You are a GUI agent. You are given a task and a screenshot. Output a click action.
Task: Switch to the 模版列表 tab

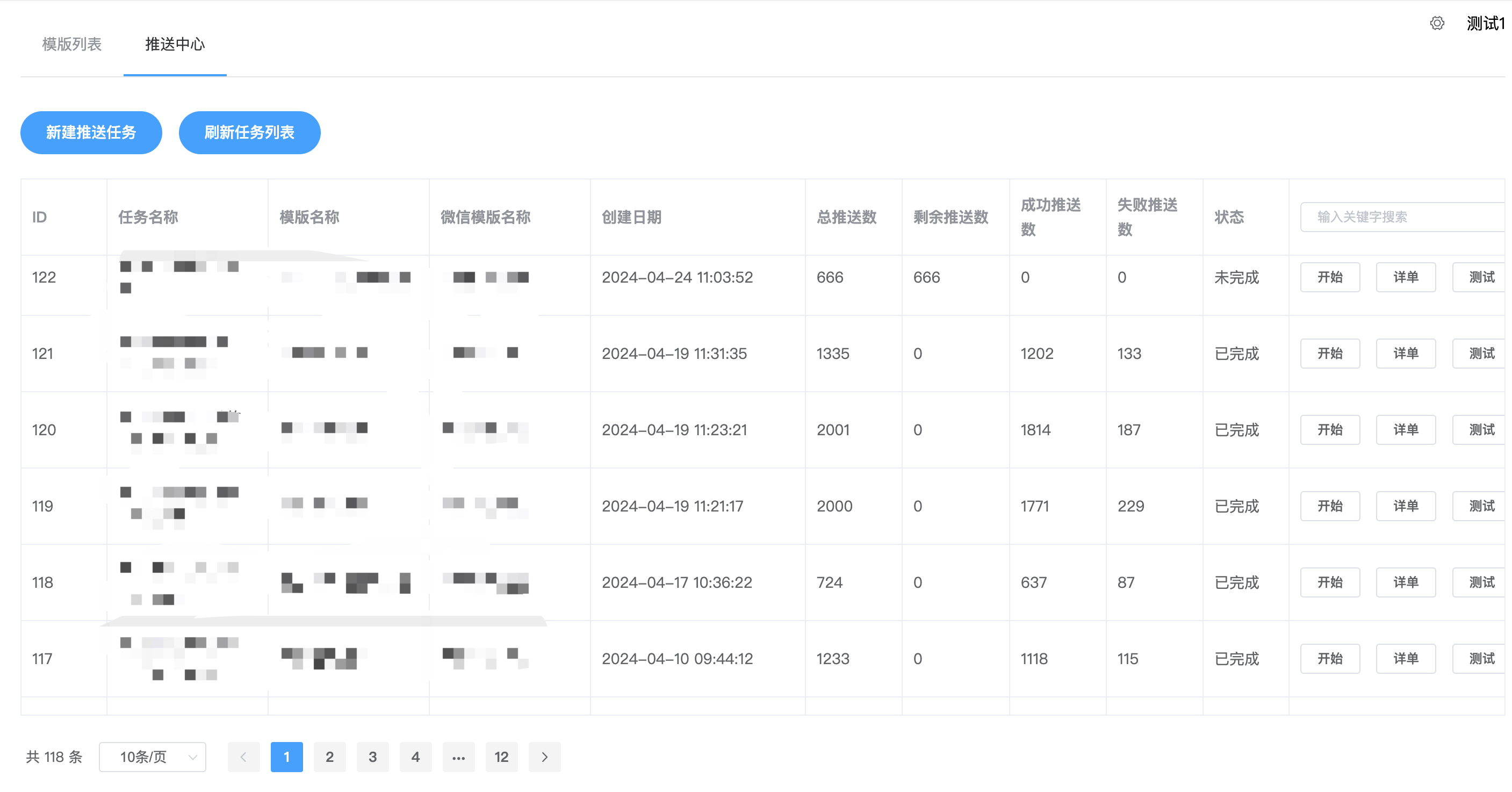coord(72,44)
